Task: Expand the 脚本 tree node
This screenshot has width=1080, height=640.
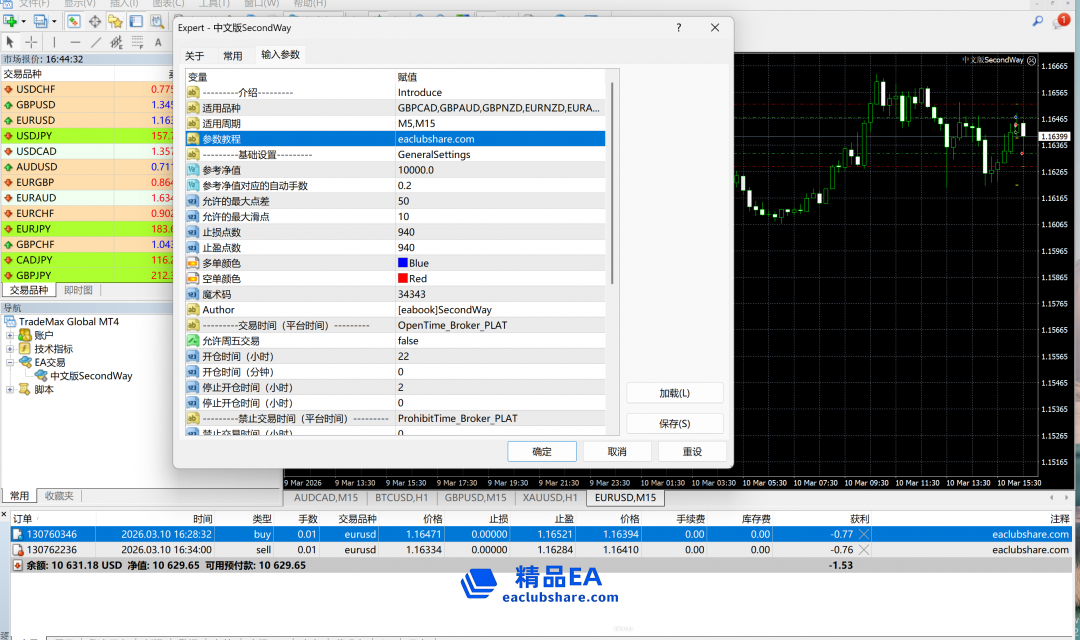Action: [x=11, y=389]
